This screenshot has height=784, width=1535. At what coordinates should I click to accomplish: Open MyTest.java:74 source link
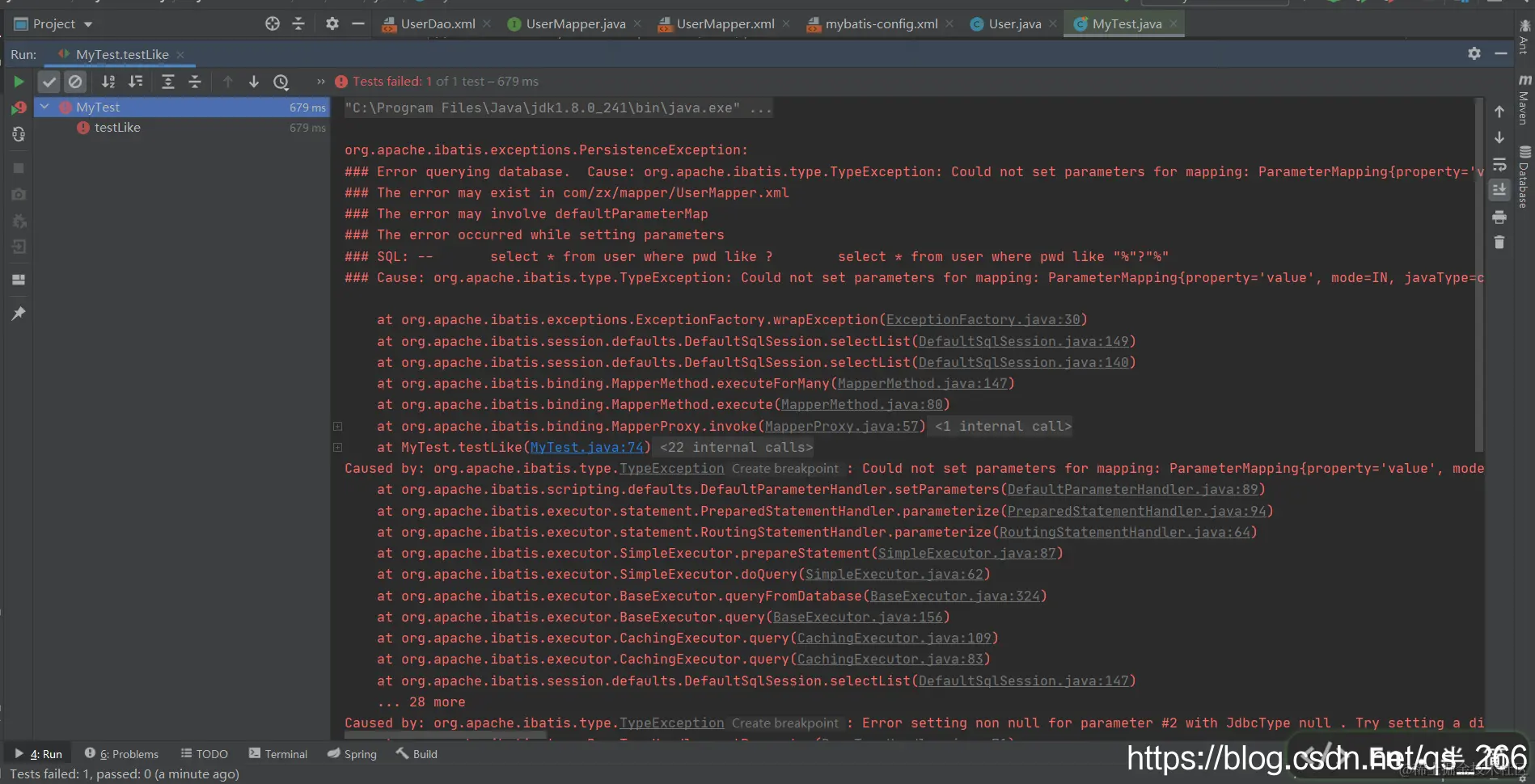point(586,447)
